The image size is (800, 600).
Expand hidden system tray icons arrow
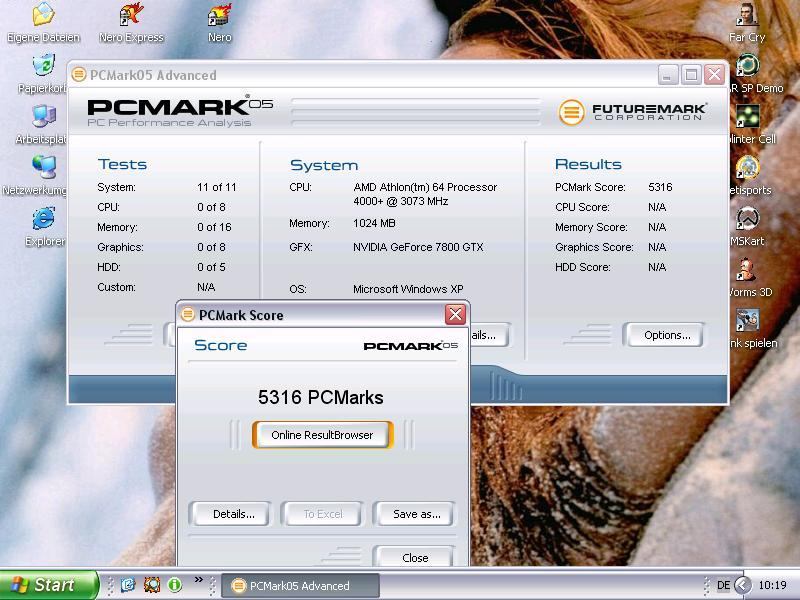pos(743,585)
